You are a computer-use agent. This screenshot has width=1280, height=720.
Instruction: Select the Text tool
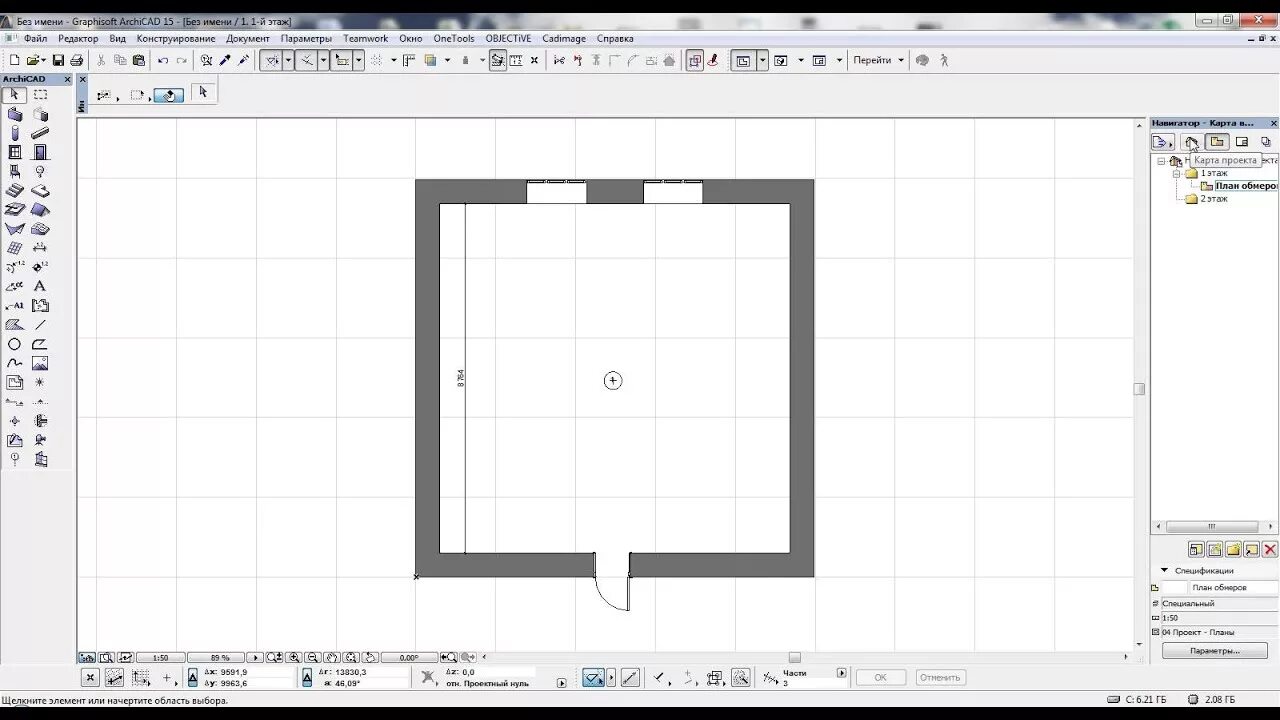40,286
